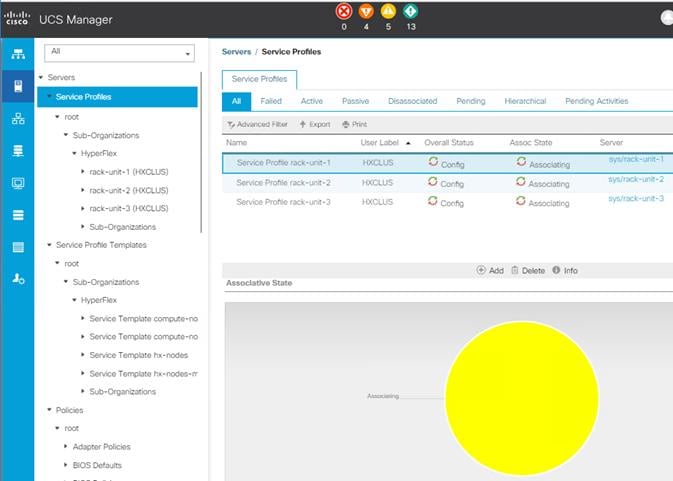Click the minor faults yellow icon
673x481 pixels.
click(388, 12)
